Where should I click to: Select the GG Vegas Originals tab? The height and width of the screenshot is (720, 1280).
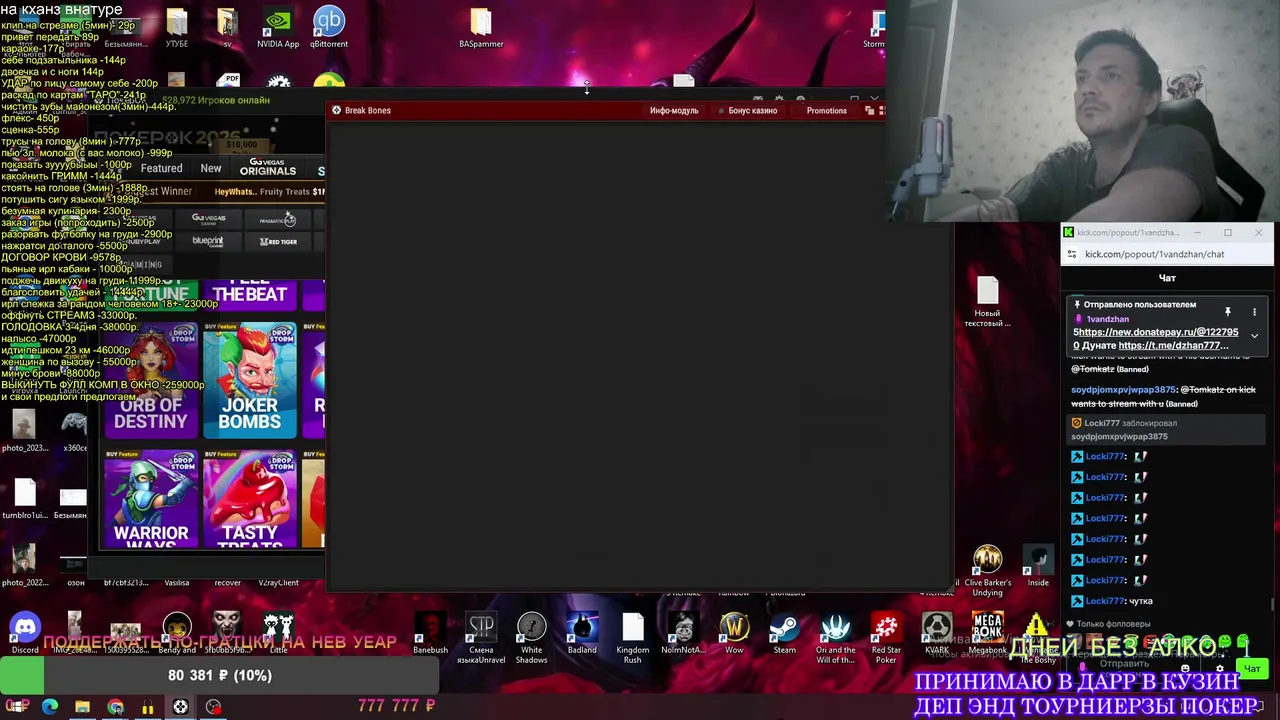268,167
